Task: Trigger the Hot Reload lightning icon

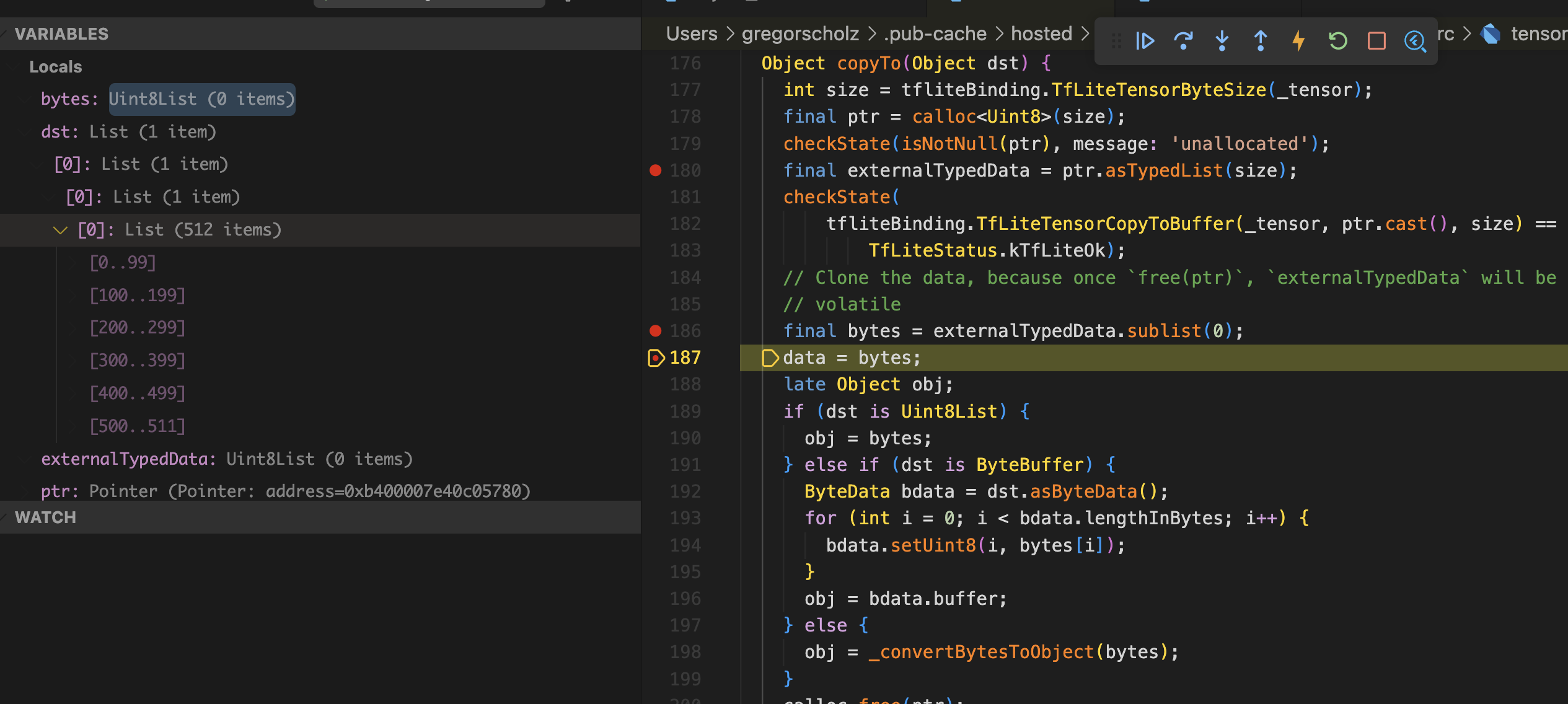Action: pyautogui.click(x=1298, y=41)
